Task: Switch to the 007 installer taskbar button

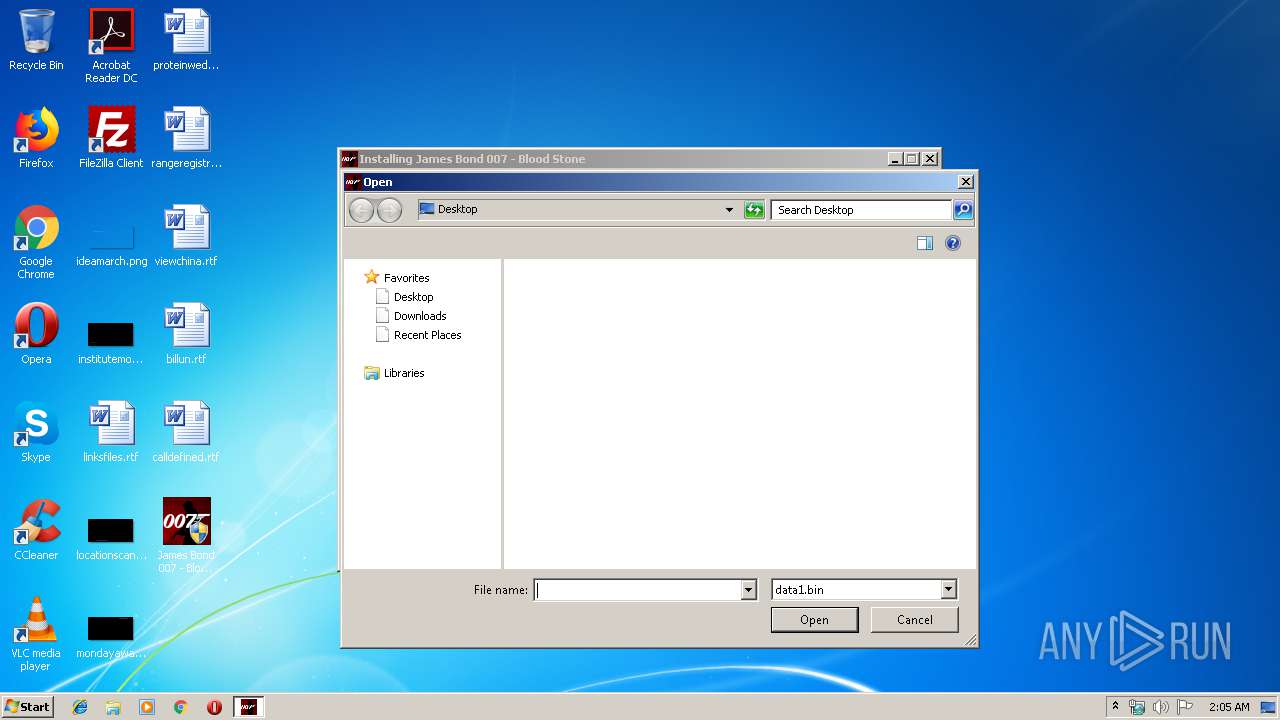Action: pyautogui.click(x=248, y=707)
